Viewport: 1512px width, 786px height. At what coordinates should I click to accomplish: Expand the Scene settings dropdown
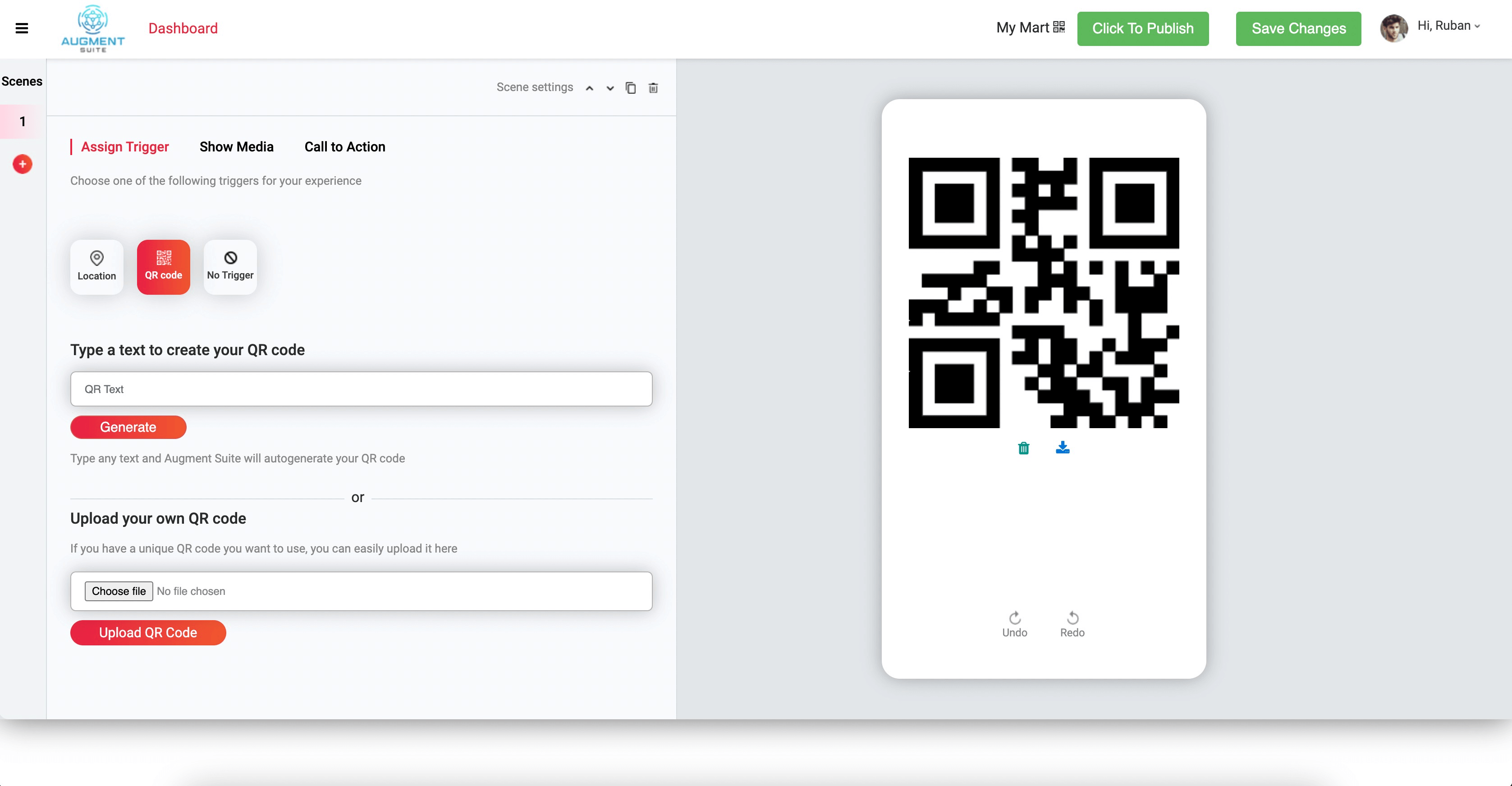(610, 87)
